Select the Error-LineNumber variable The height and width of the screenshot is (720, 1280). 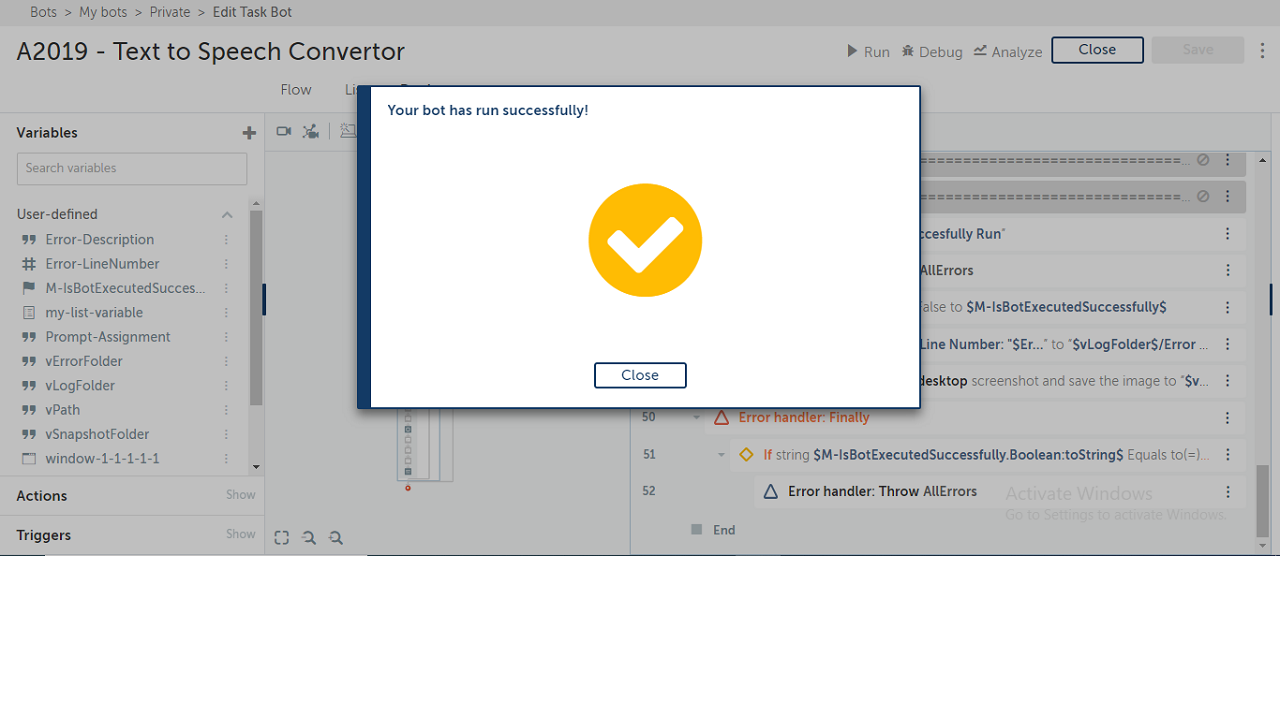point(102,264)
